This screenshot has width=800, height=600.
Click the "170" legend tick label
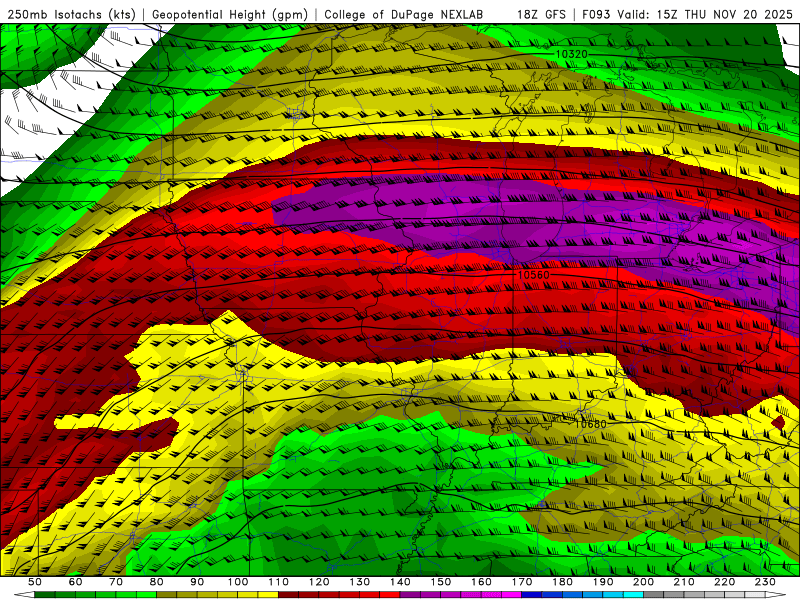pyautogui.click(x=523, y=582)
